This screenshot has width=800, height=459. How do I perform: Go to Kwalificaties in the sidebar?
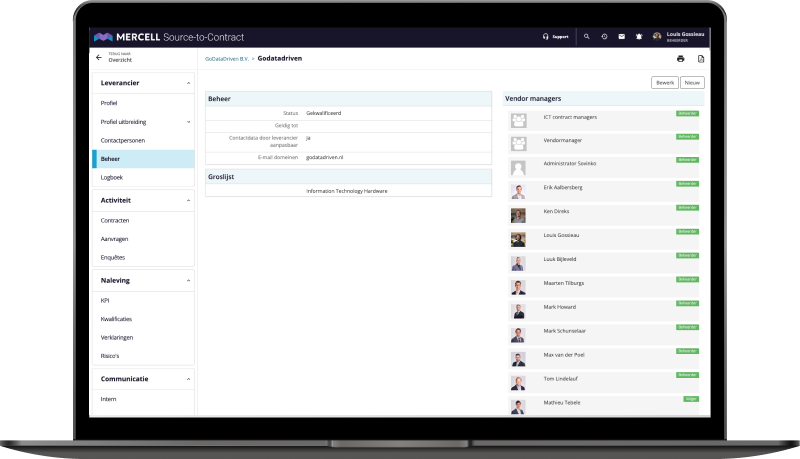(x=118, y=318)
